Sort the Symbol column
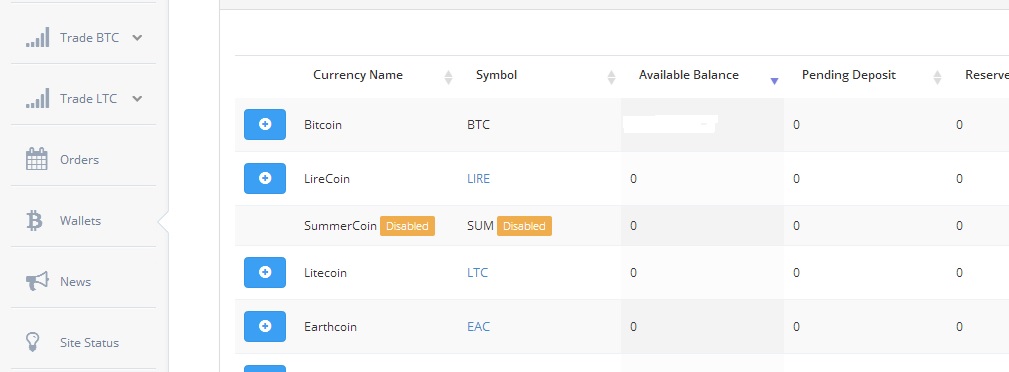Viewport: 1009px width, 372px height. pos(611,77)
